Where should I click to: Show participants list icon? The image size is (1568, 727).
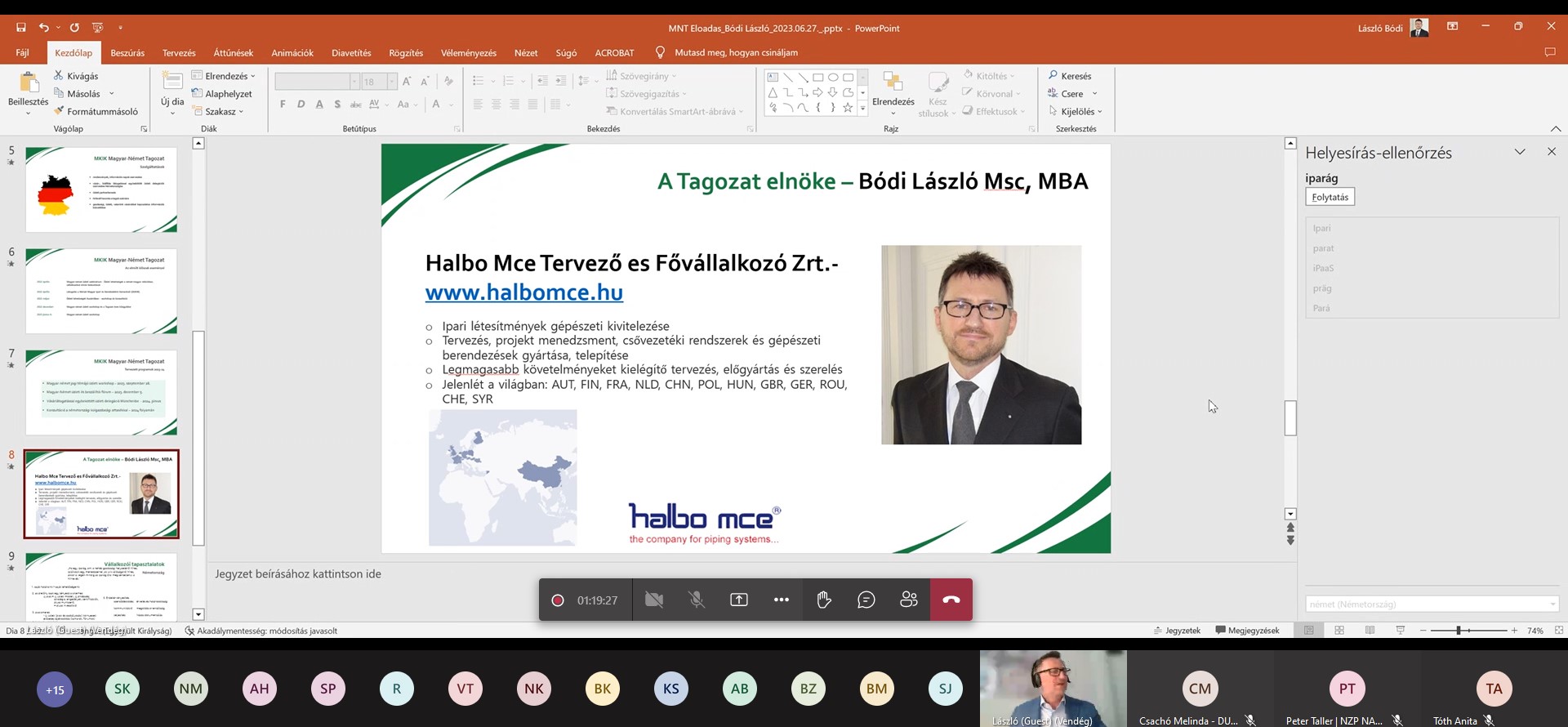pyautogui.click(x=909, y=600)
